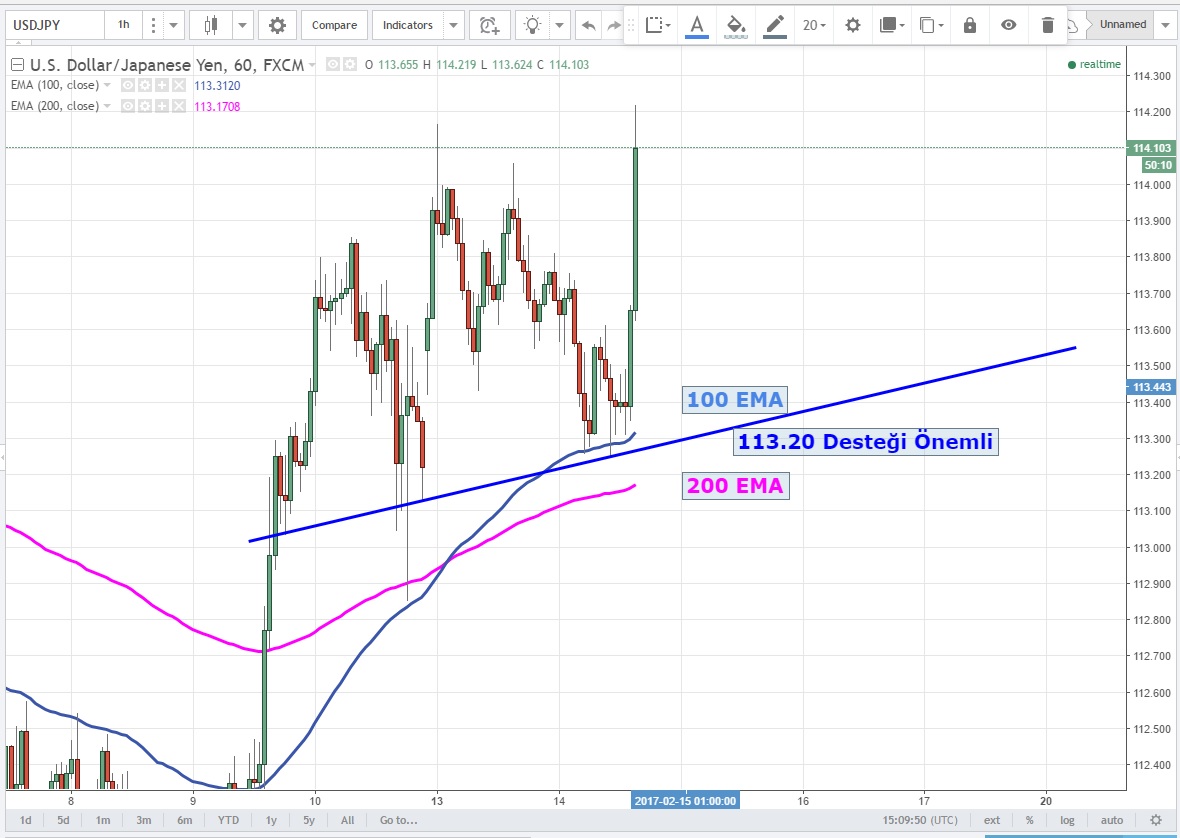Enable auto scale at bottom right
Viewport: 1180px width, 838px height.
click(1111, 820)
